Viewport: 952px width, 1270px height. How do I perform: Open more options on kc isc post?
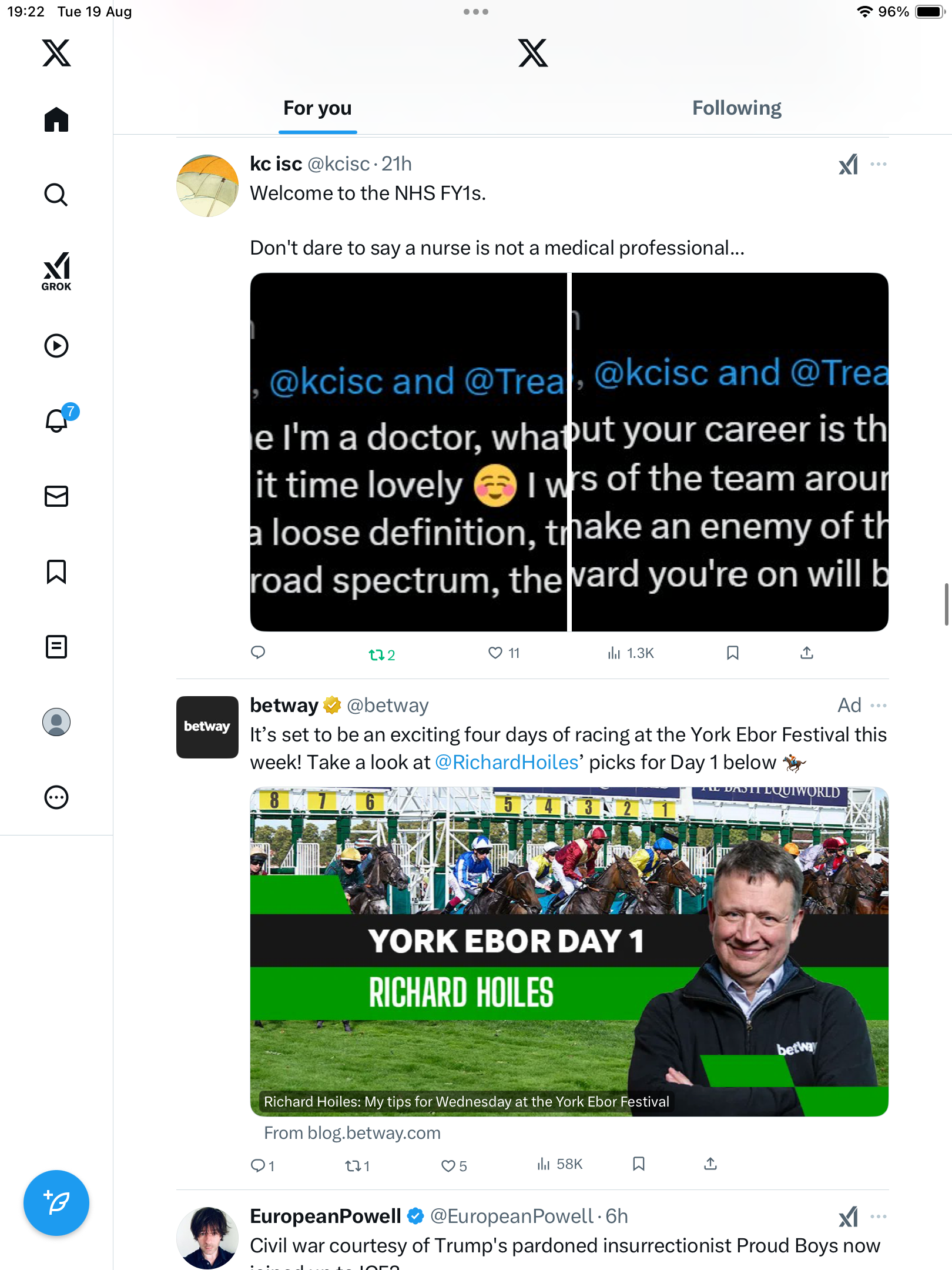(879, 164)
